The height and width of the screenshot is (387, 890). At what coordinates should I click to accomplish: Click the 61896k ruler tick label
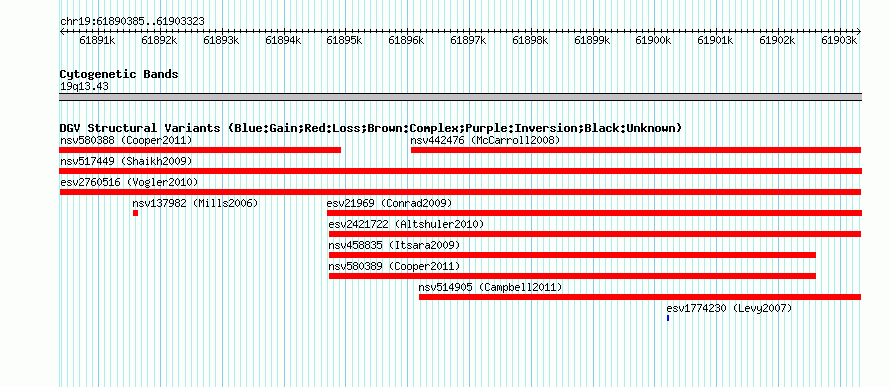[406, 40]
